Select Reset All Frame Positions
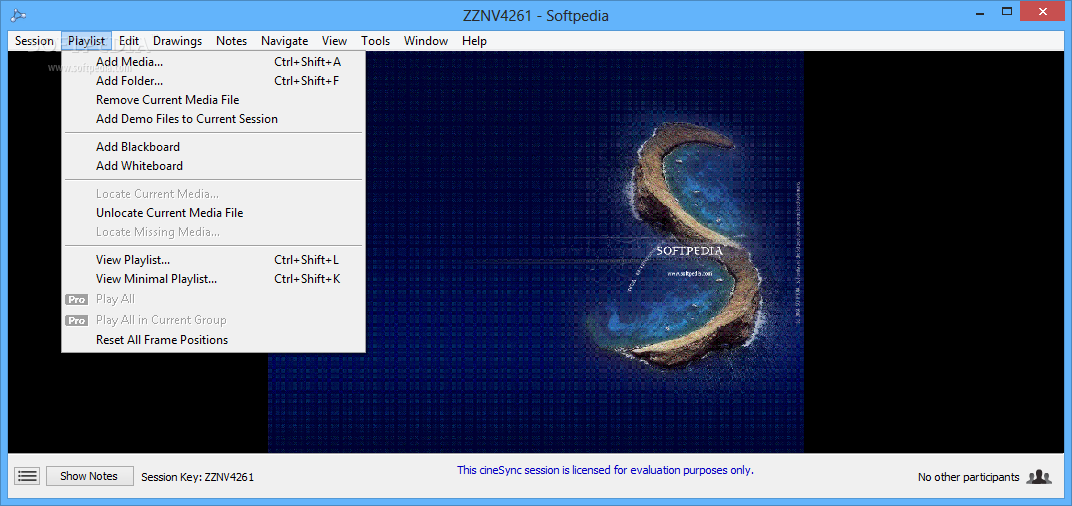 (x=213, y=340)
